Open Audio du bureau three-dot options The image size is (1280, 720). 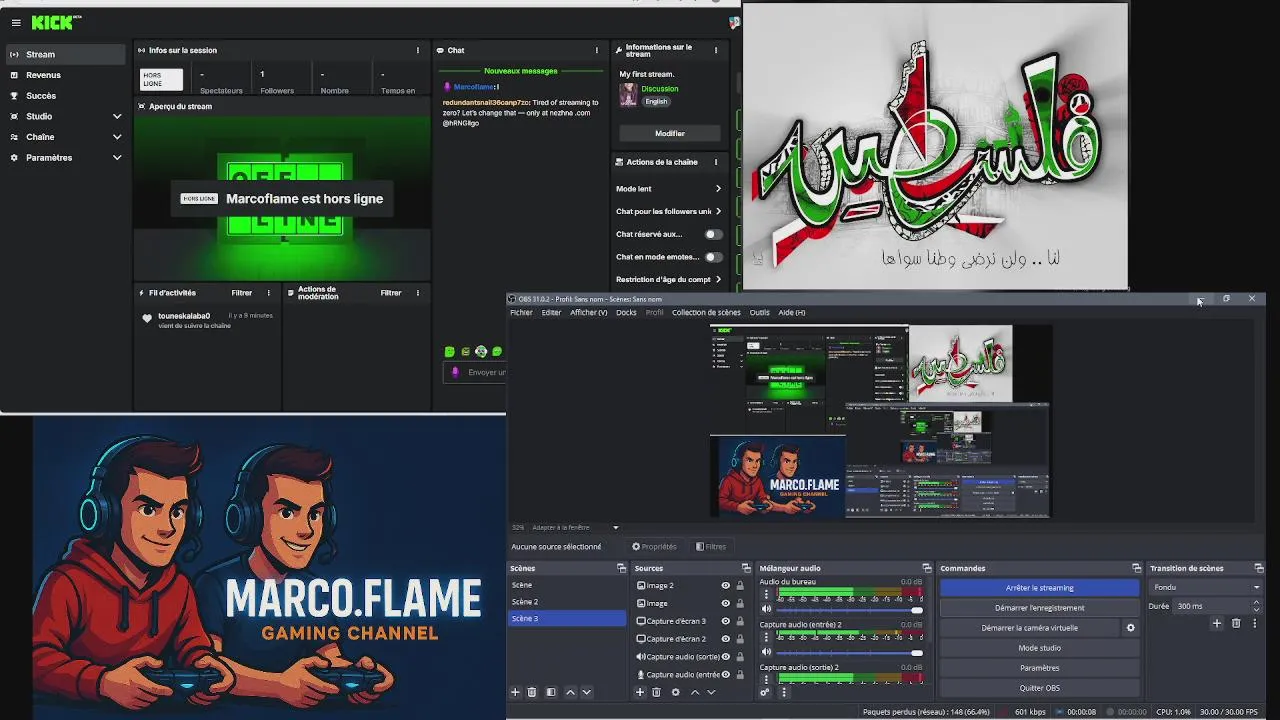(767, 595)
